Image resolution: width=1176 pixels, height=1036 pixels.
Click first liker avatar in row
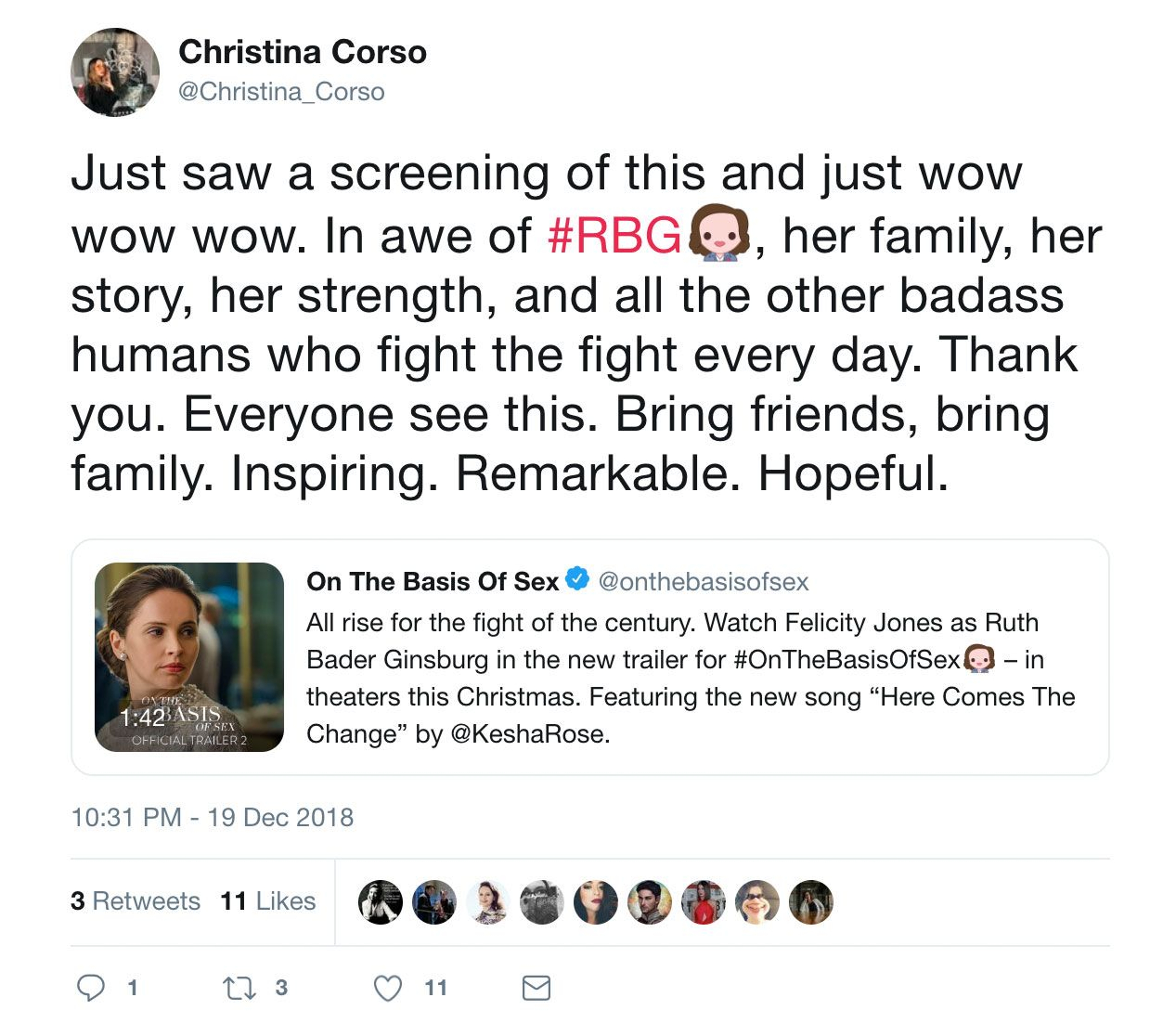click(380, 902)
